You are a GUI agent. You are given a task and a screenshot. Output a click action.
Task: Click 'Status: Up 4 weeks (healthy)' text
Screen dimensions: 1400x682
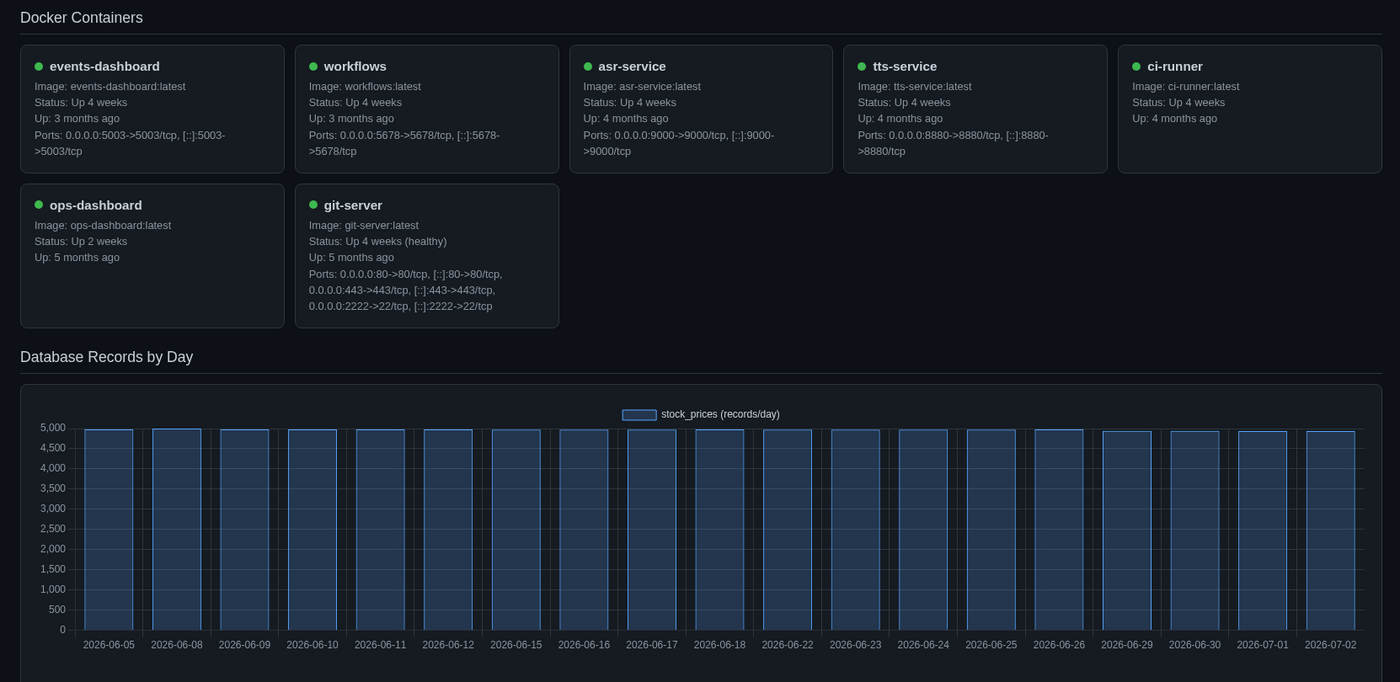(378, 241)
